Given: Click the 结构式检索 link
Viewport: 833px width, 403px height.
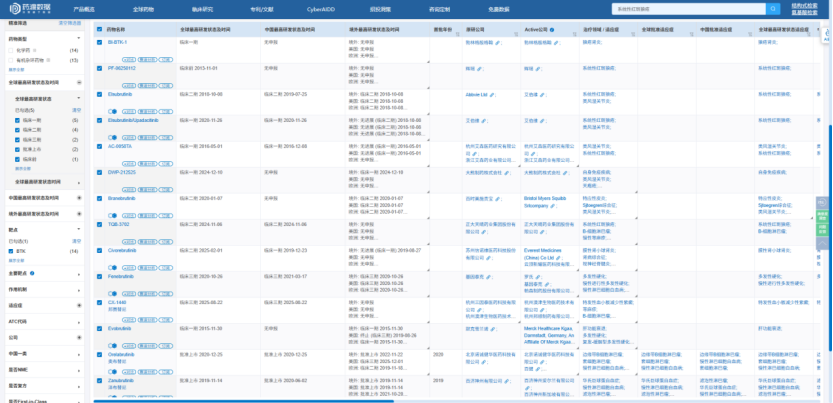Looking at the screenshot, I should tap(804, 5).
